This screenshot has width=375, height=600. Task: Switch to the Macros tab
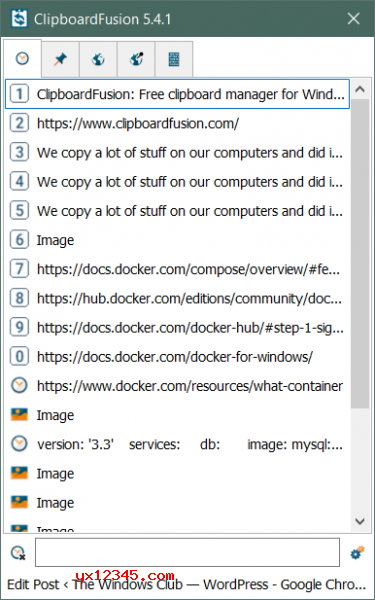click(174, 59)
